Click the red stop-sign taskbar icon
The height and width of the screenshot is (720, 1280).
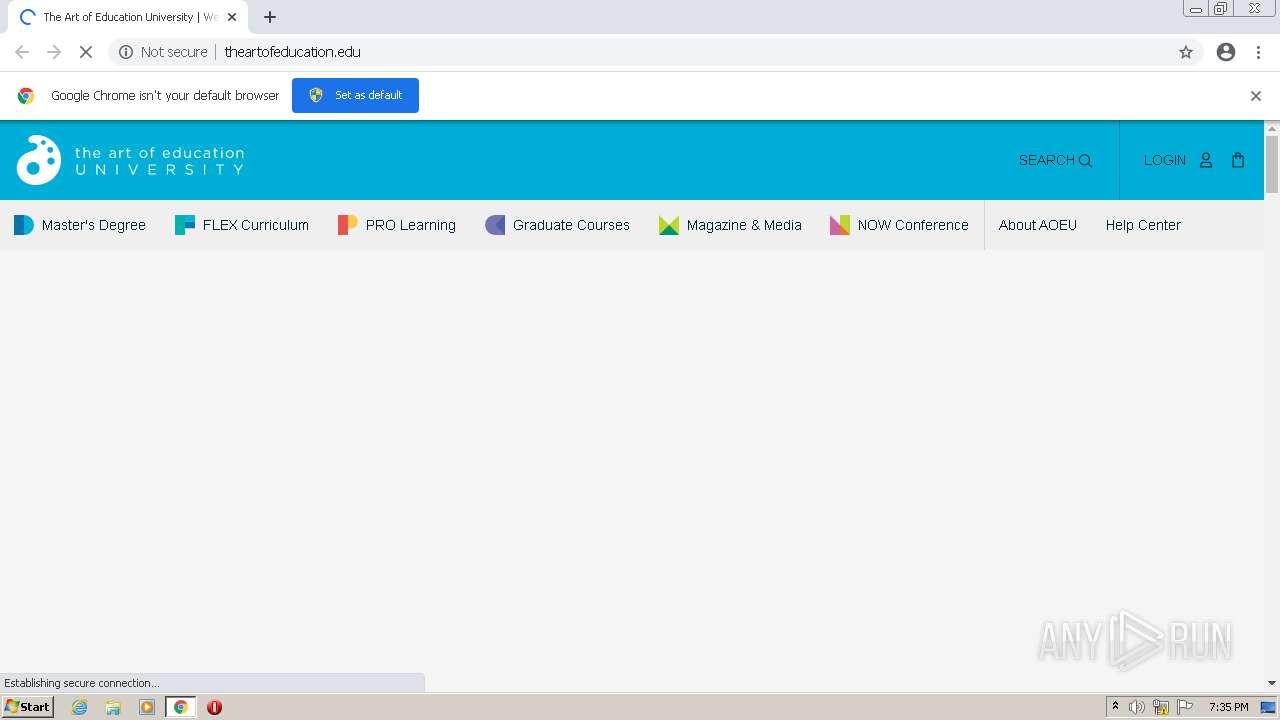pyautogui.click(x=214, y=707)
